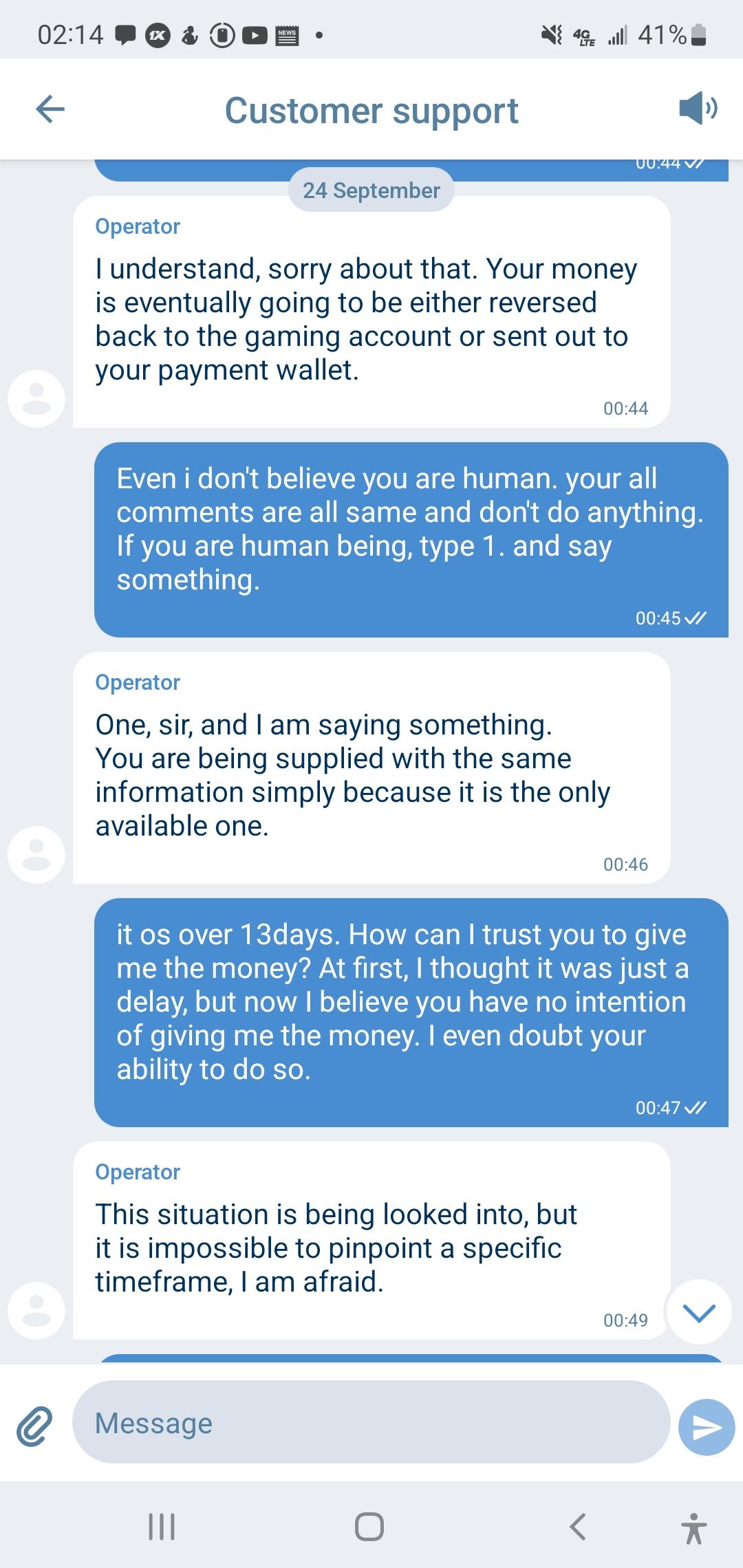Select the "type 1" sent message

tap(411, 529)
